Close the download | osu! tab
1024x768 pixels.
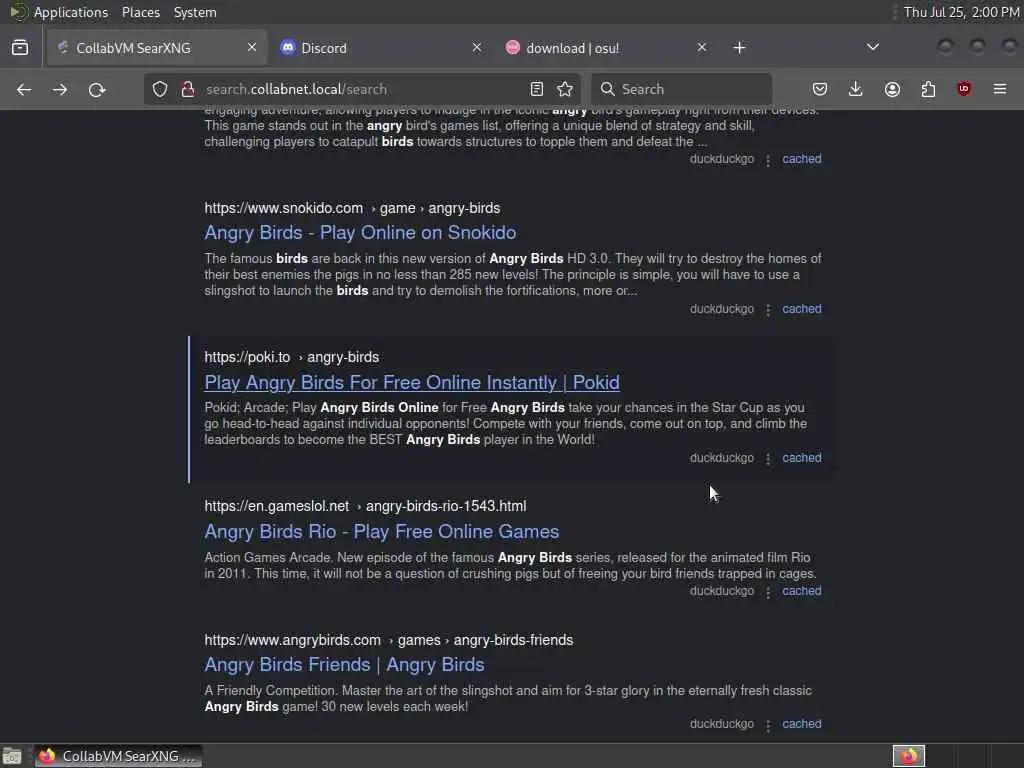[x=701, y=48]
